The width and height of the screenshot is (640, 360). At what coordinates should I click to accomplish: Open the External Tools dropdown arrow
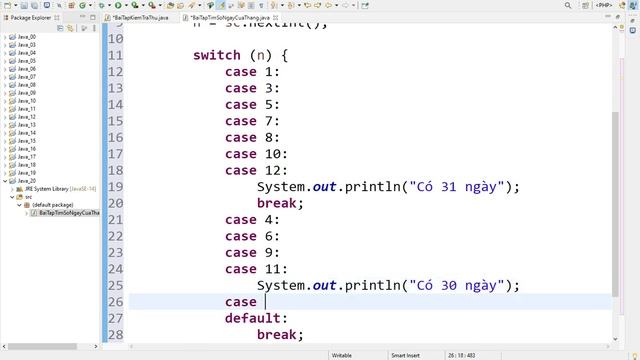pos(160,6)
